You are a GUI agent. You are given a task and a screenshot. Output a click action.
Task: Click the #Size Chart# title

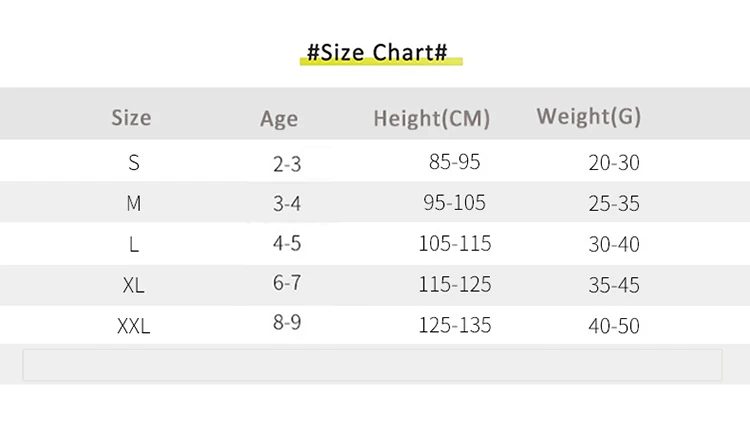pos(376,52)
